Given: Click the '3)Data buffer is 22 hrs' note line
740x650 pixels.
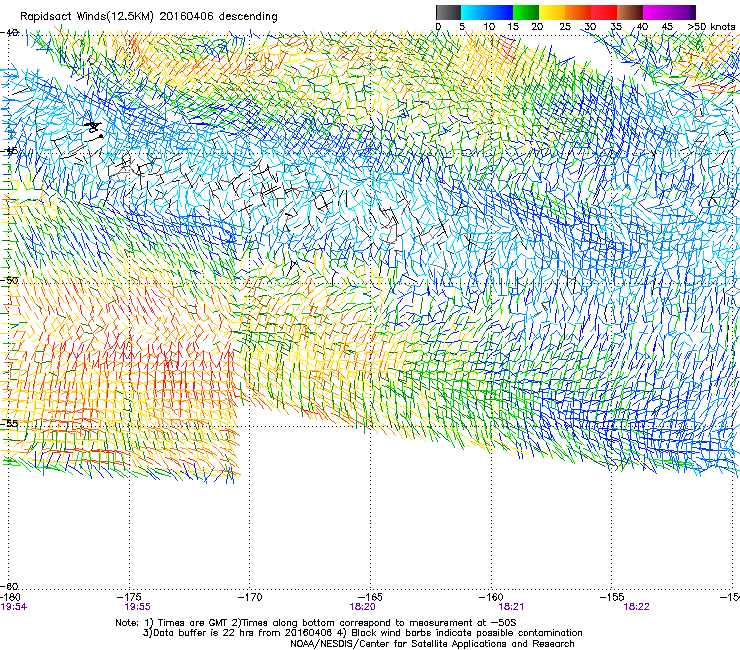Looking at the screenshot, I should [362, 633].
